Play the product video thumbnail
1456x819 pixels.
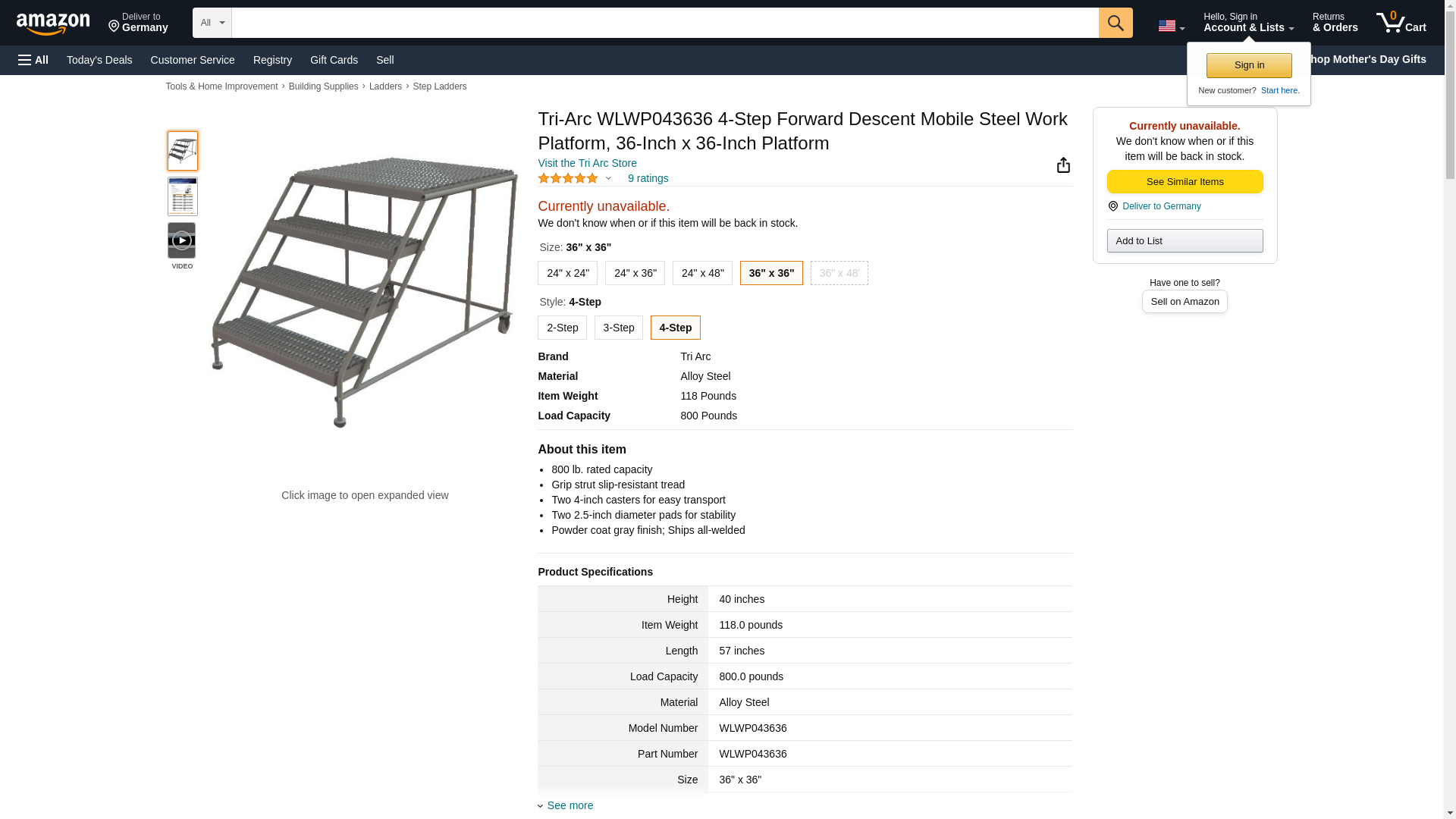tap(182, 240)
